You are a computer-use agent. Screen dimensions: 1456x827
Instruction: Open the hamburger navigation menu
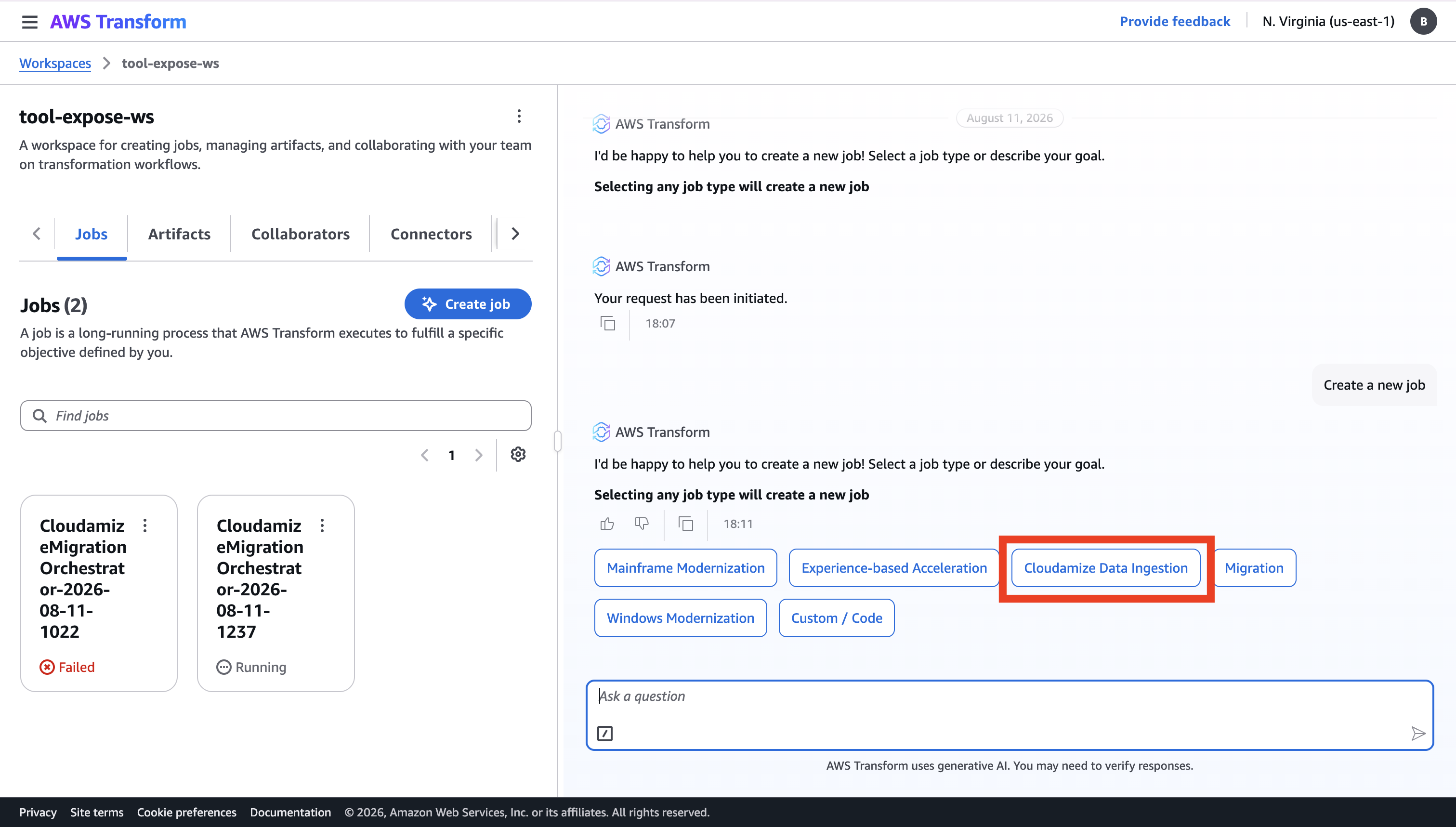click(29, 22)
